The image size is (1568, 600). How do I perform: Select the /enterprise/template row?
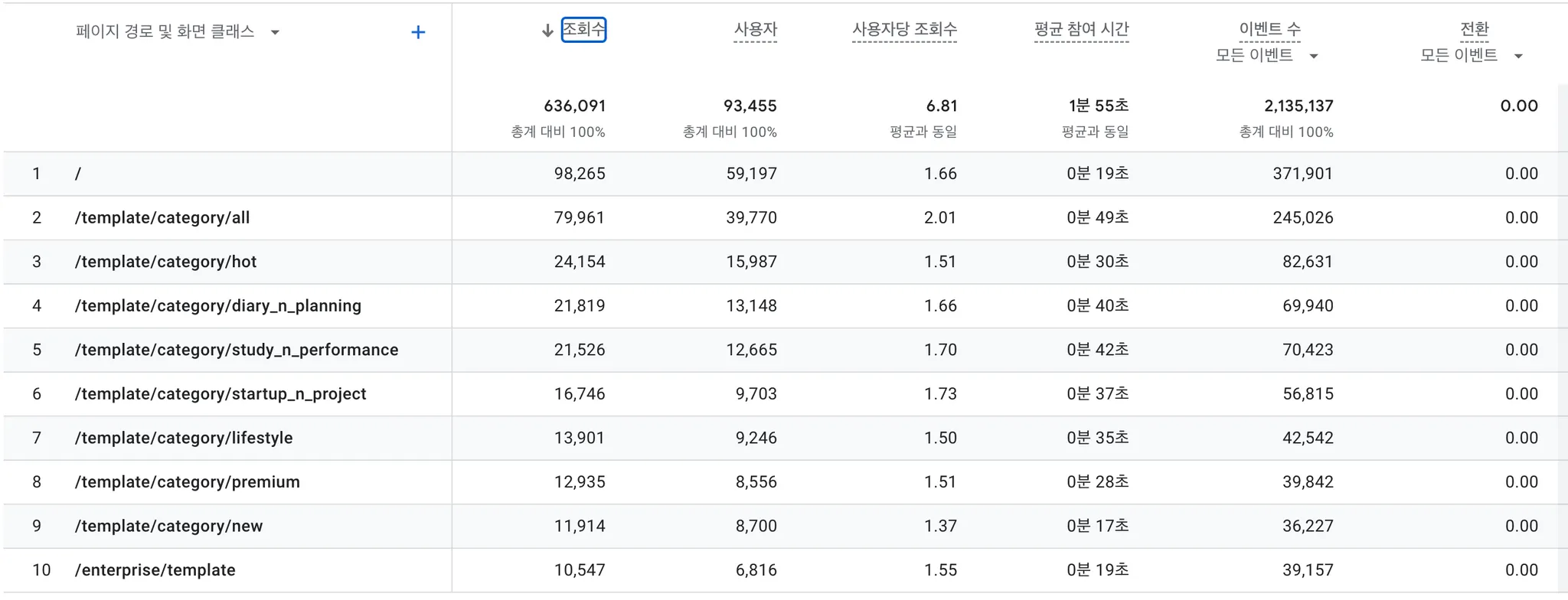coord(155,570)
